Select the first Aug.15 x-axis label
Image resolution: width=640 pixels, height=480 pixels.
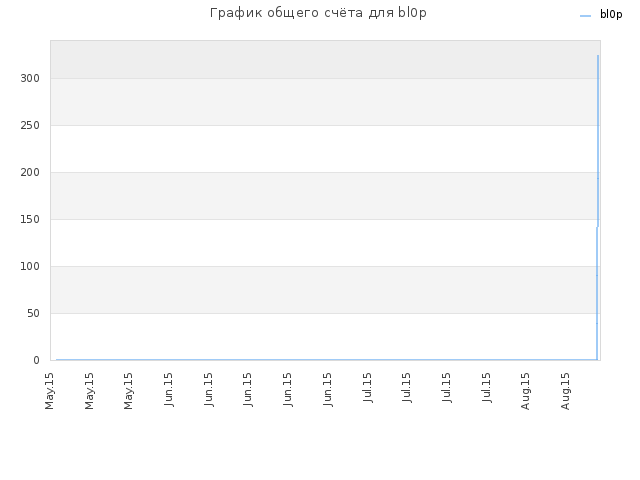525,391
